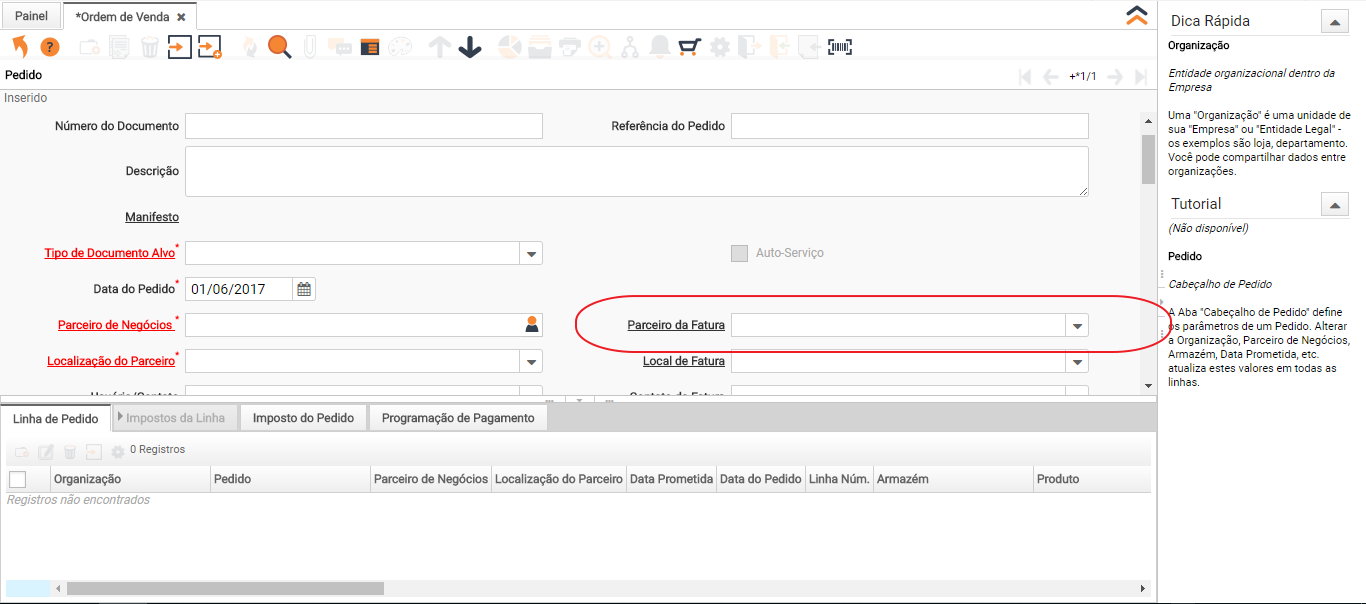
Task: Click the Save and New toolbar icon
Action: (209, 47)
